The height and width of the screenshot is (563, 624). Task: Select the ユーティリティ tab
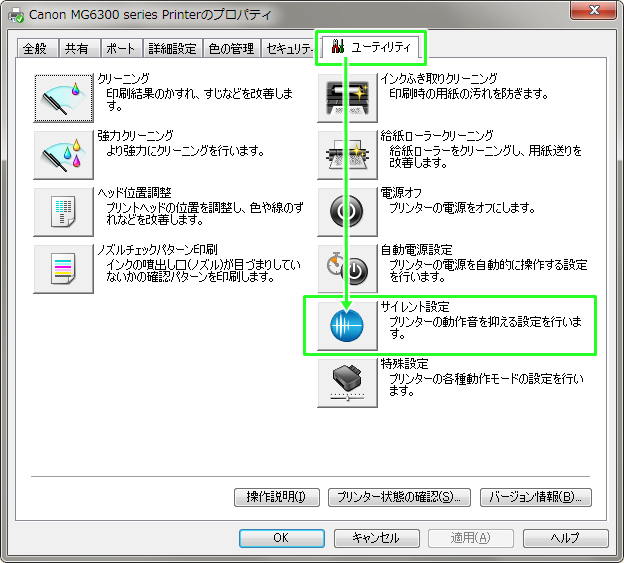371,47
